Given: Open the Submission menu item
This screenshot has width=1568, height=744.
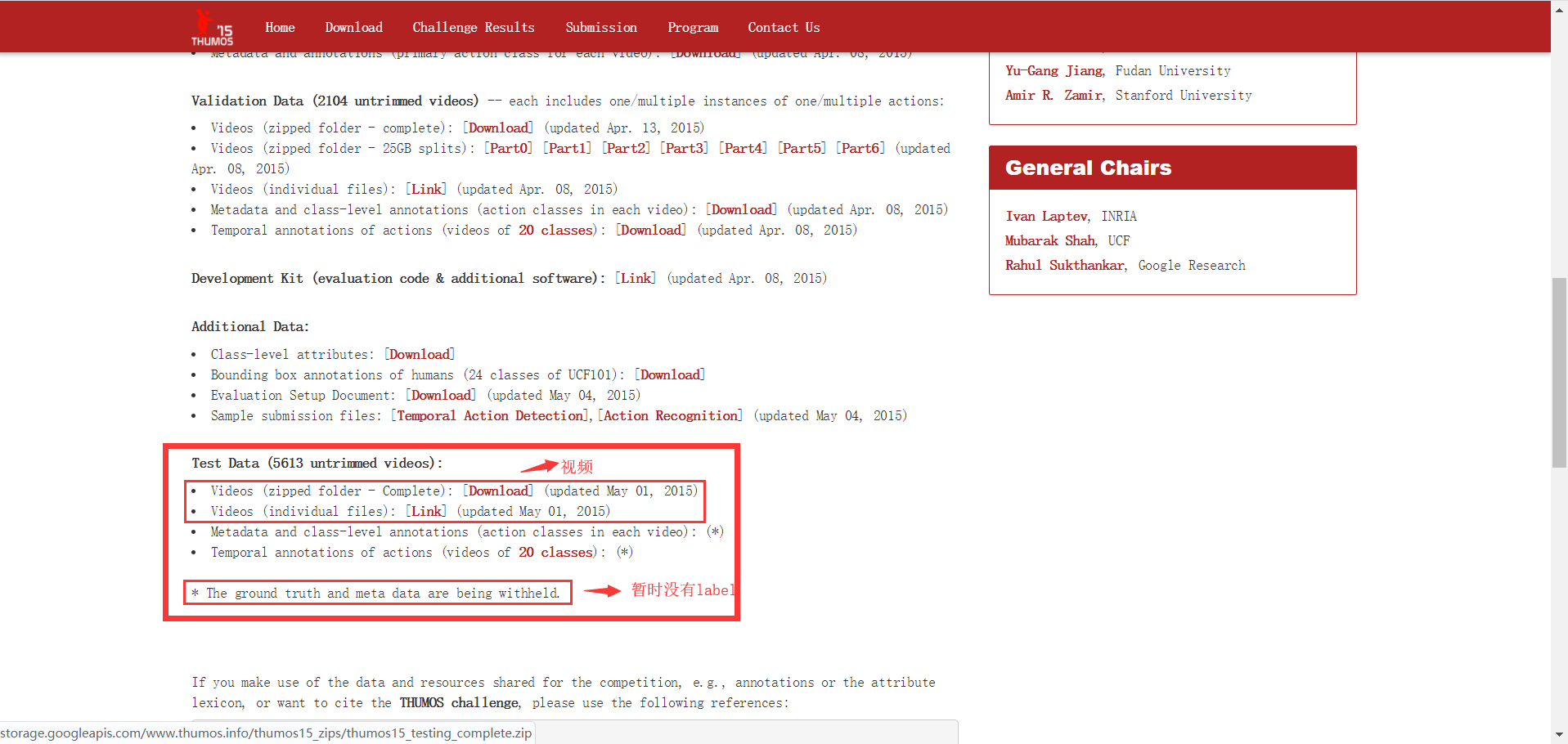Looking at the screenshot, I should [x=601, y=28].
